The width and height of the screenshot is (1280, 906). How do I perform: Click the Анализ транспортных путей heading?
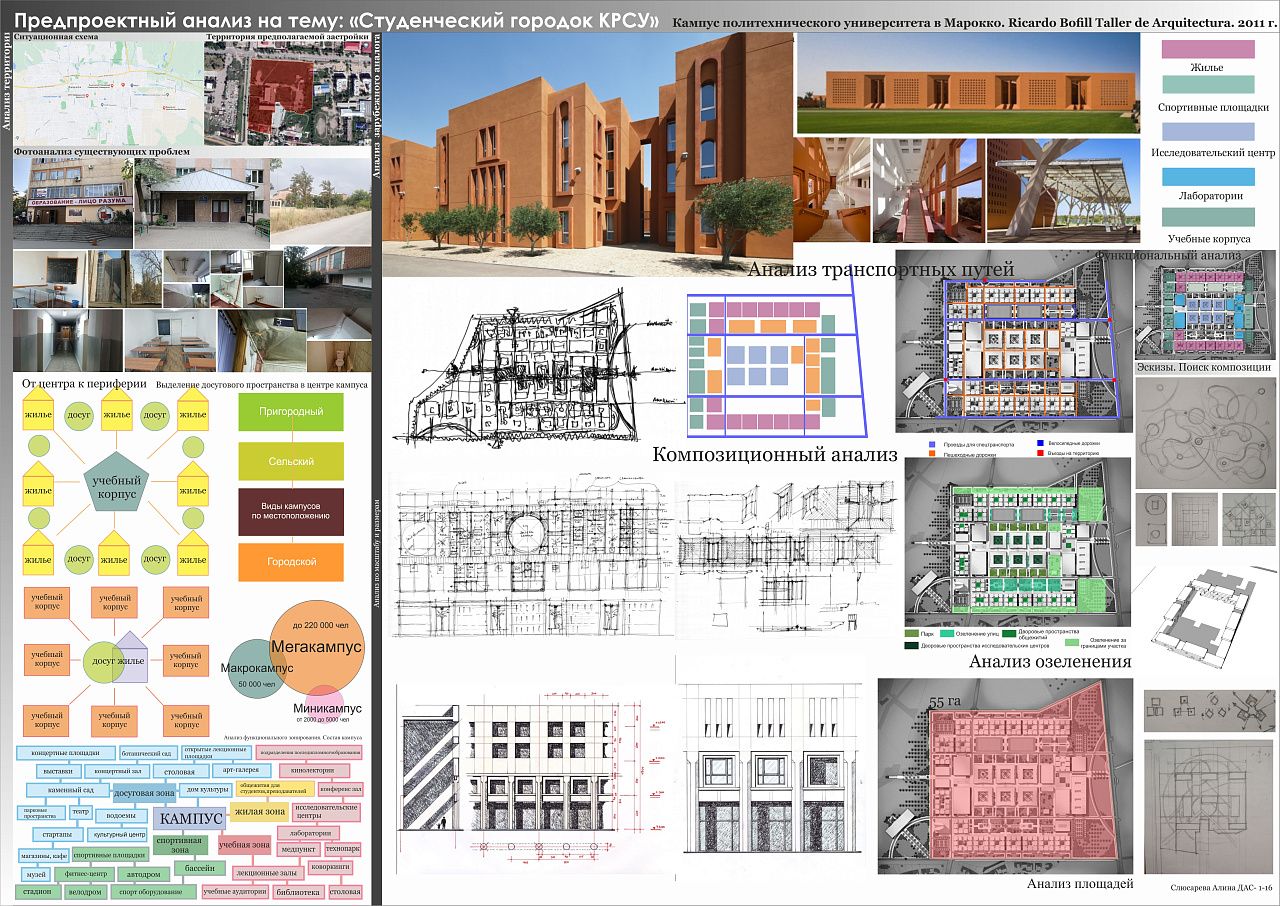pos(880,269)
